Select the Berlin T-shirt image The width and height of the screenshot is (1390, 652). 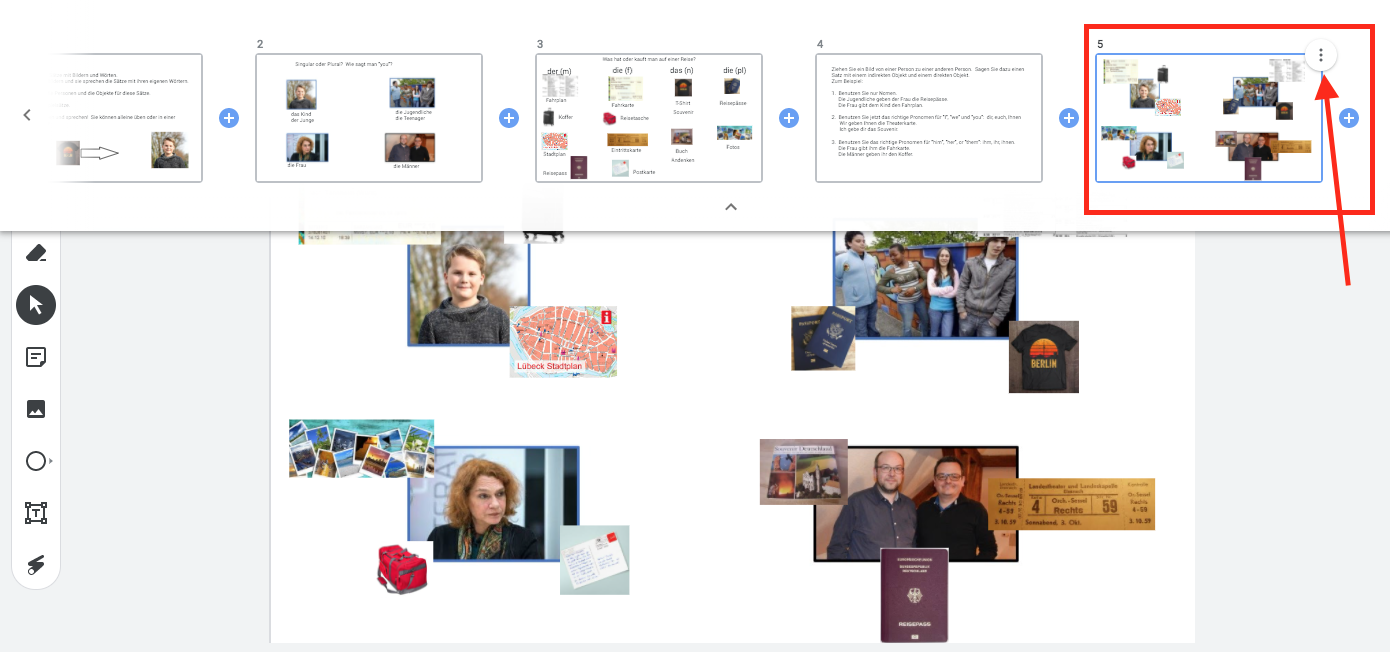[1043, 357]
